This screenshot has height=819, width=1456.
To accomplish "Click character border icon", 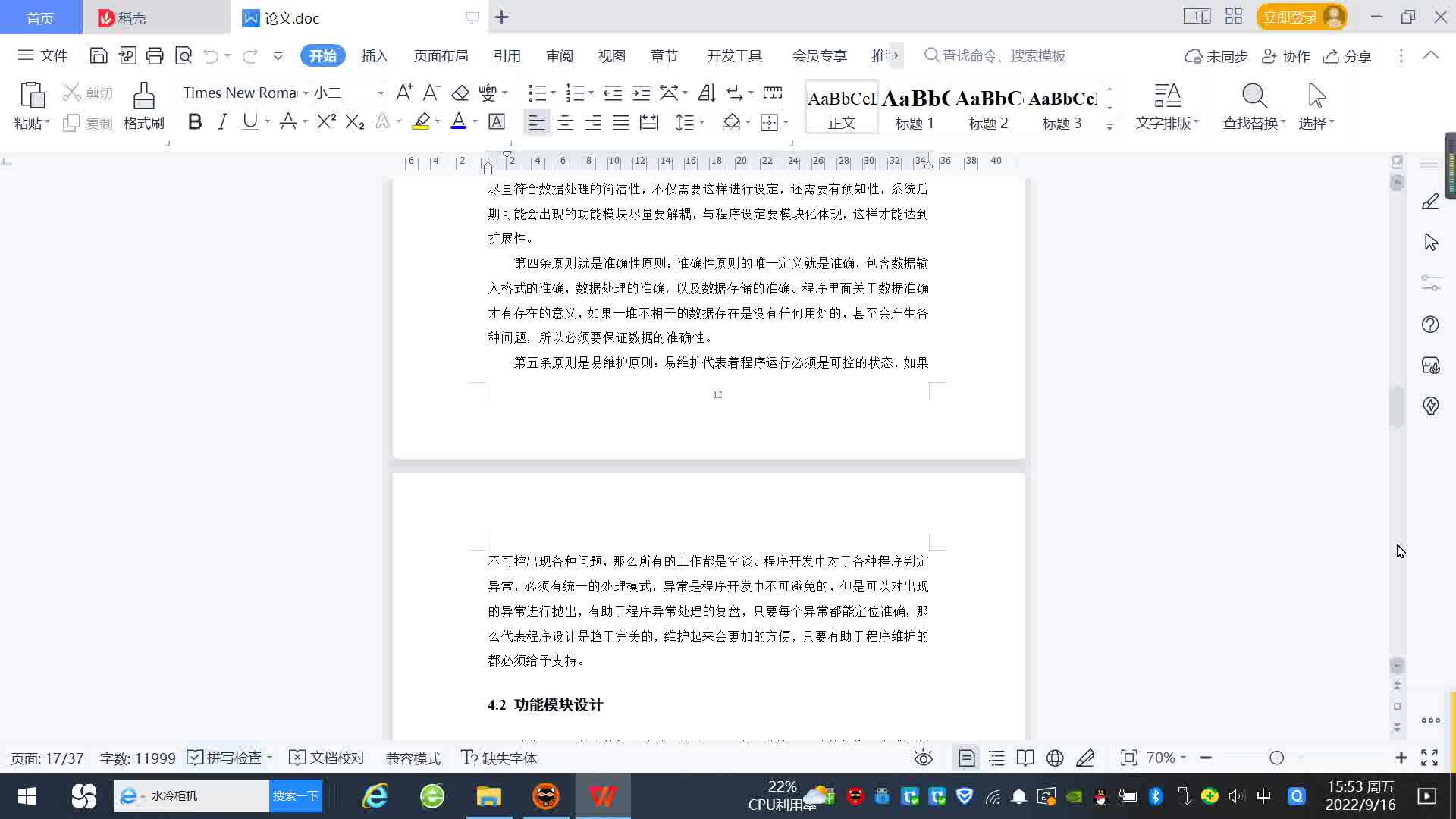I will 497,122.
